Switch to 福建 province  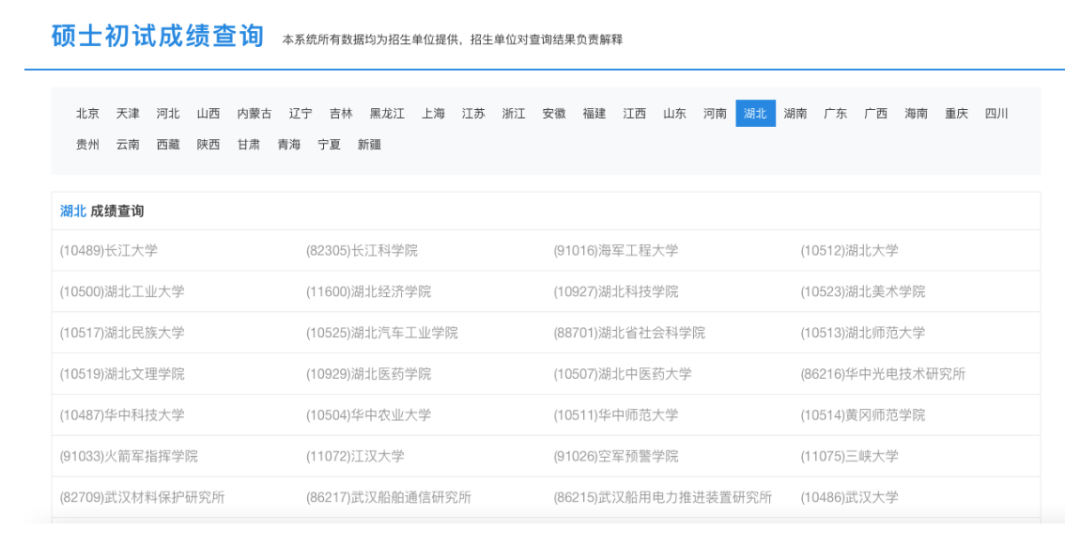594,114
